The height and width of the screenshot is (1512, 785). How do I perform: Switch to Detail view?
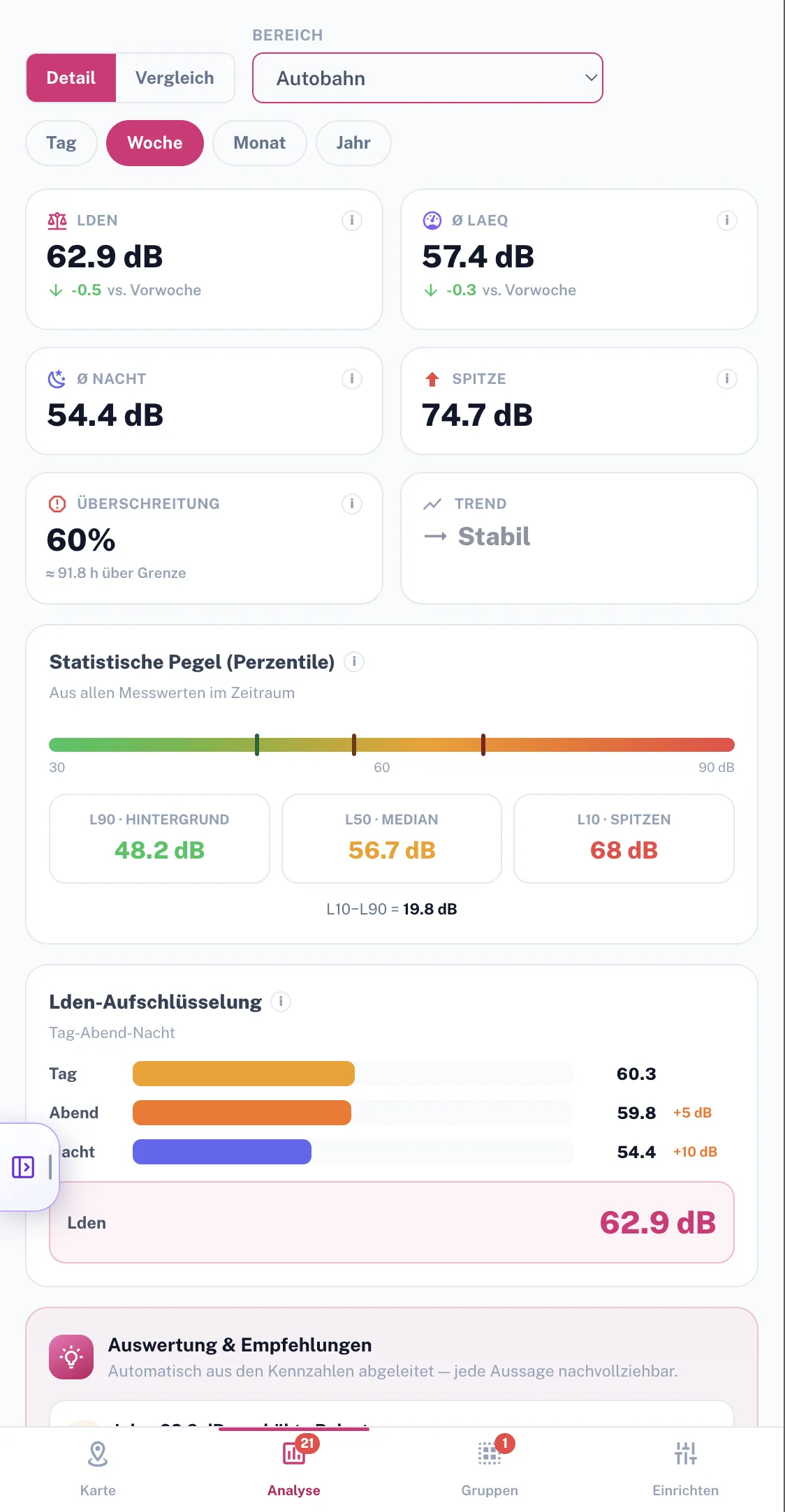coord(71,78)
